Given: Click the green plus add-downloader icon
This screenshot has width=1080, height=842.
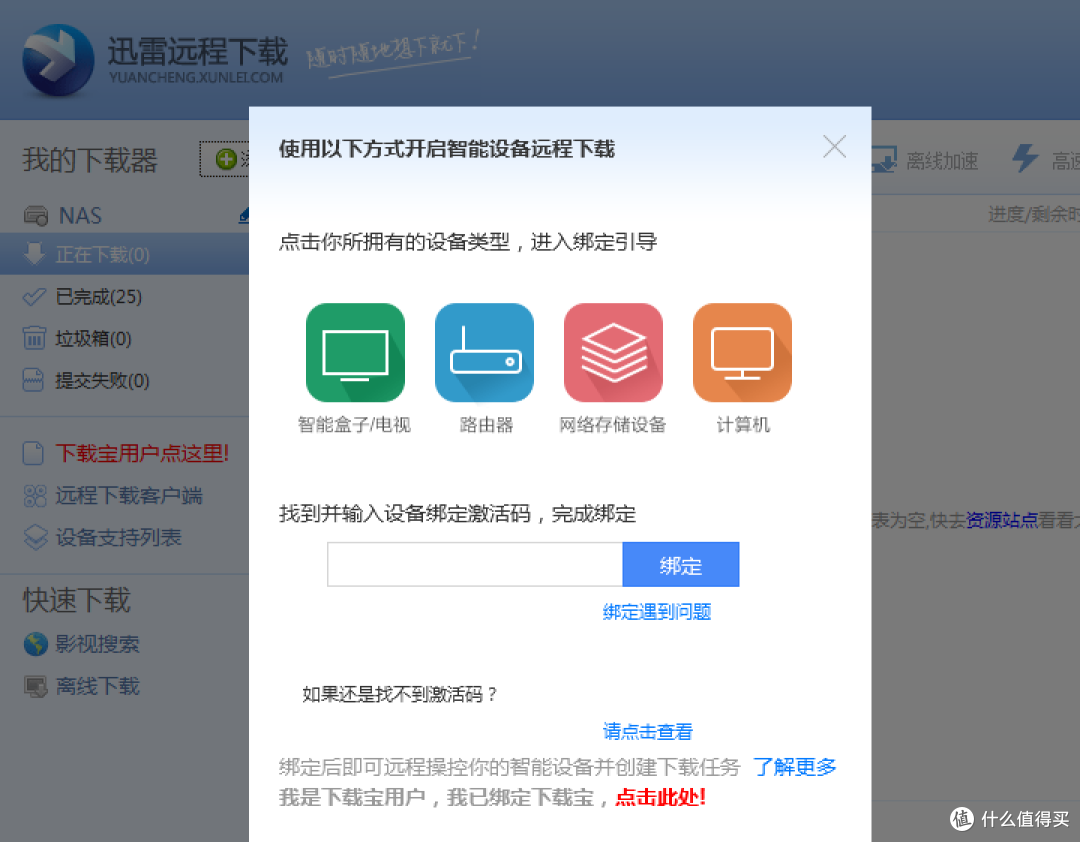Looking at the screenshot, I should click(x=226, y=159).
